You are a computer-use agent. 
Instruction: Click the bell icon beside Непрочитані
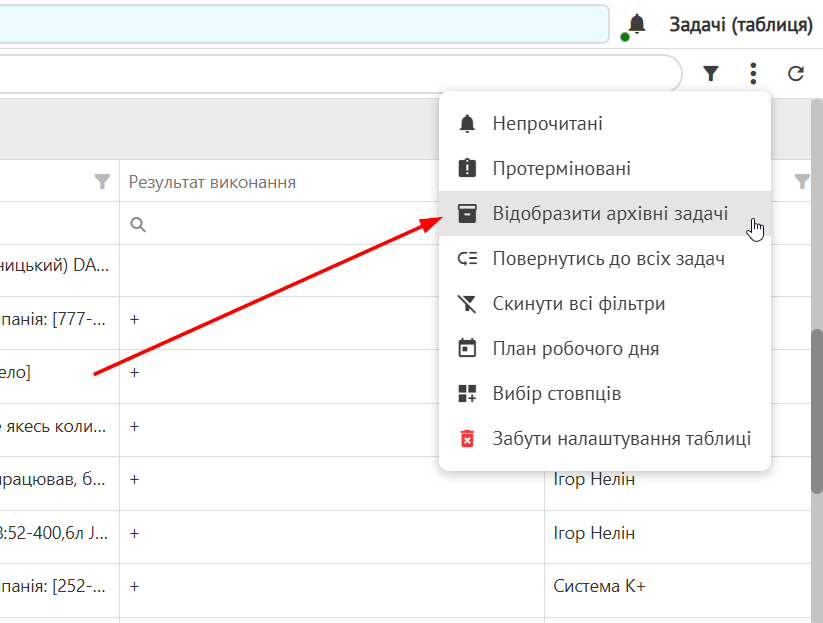point(467,123)
